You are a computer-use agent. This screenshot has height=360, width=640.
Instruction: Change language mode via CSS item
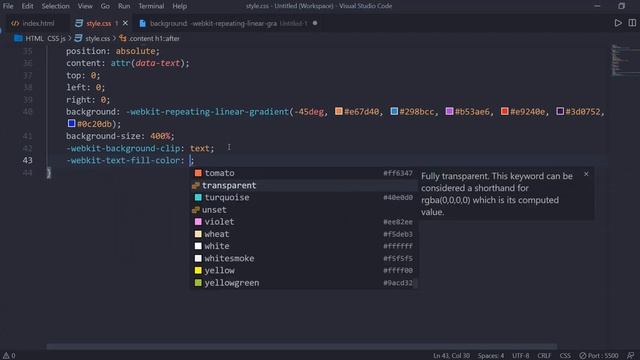[565, 356]
